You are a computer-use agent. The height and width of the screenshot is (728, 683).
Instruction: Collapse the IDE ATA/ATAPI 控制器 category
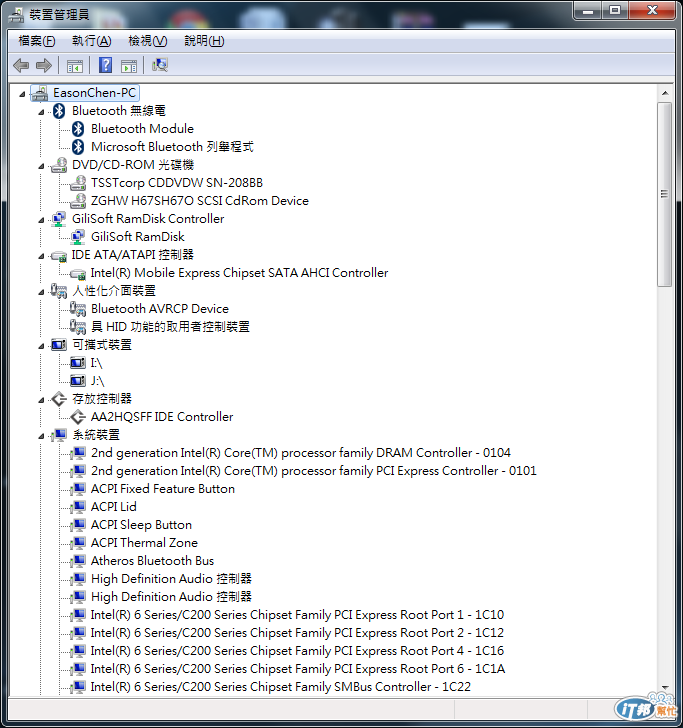(x=41, y=256)
